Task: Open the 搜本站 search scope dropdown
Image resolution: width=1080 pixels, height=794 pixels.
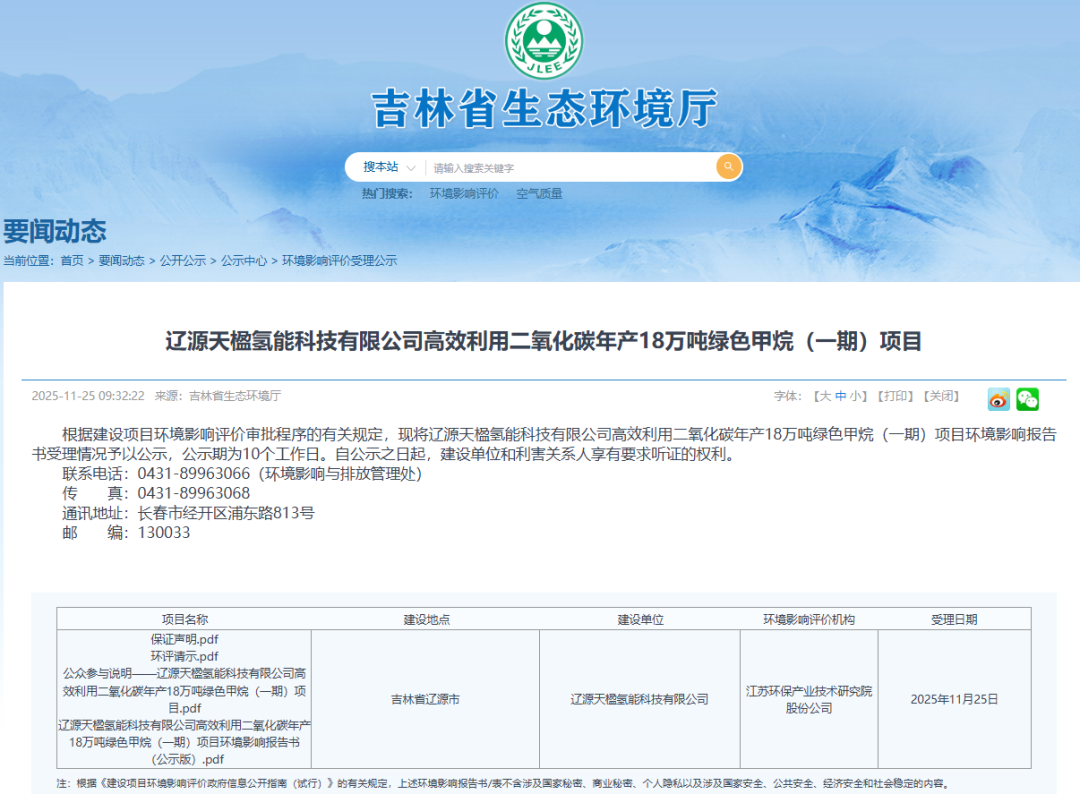Action: pyautogui.click(x=385, y=167)
